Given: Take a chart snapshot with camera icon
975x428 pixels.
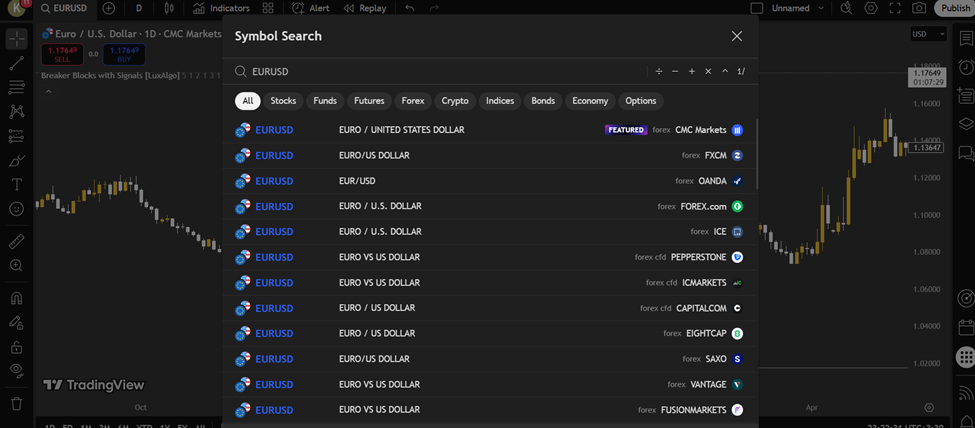Looking at the screenshot, I should pyautogui.click(x=919, y=8).
